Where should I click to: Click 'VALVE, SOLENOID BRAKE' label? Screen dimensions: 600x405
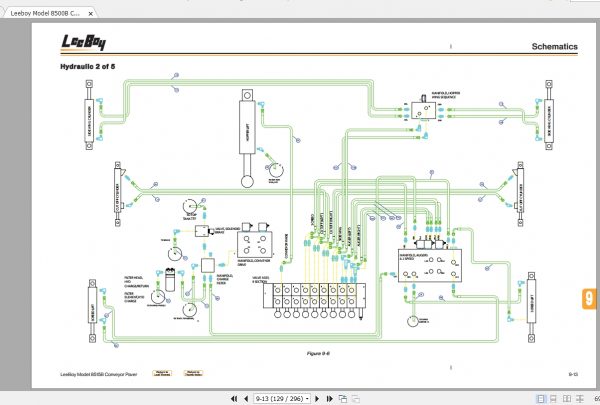tap(227, 230)
